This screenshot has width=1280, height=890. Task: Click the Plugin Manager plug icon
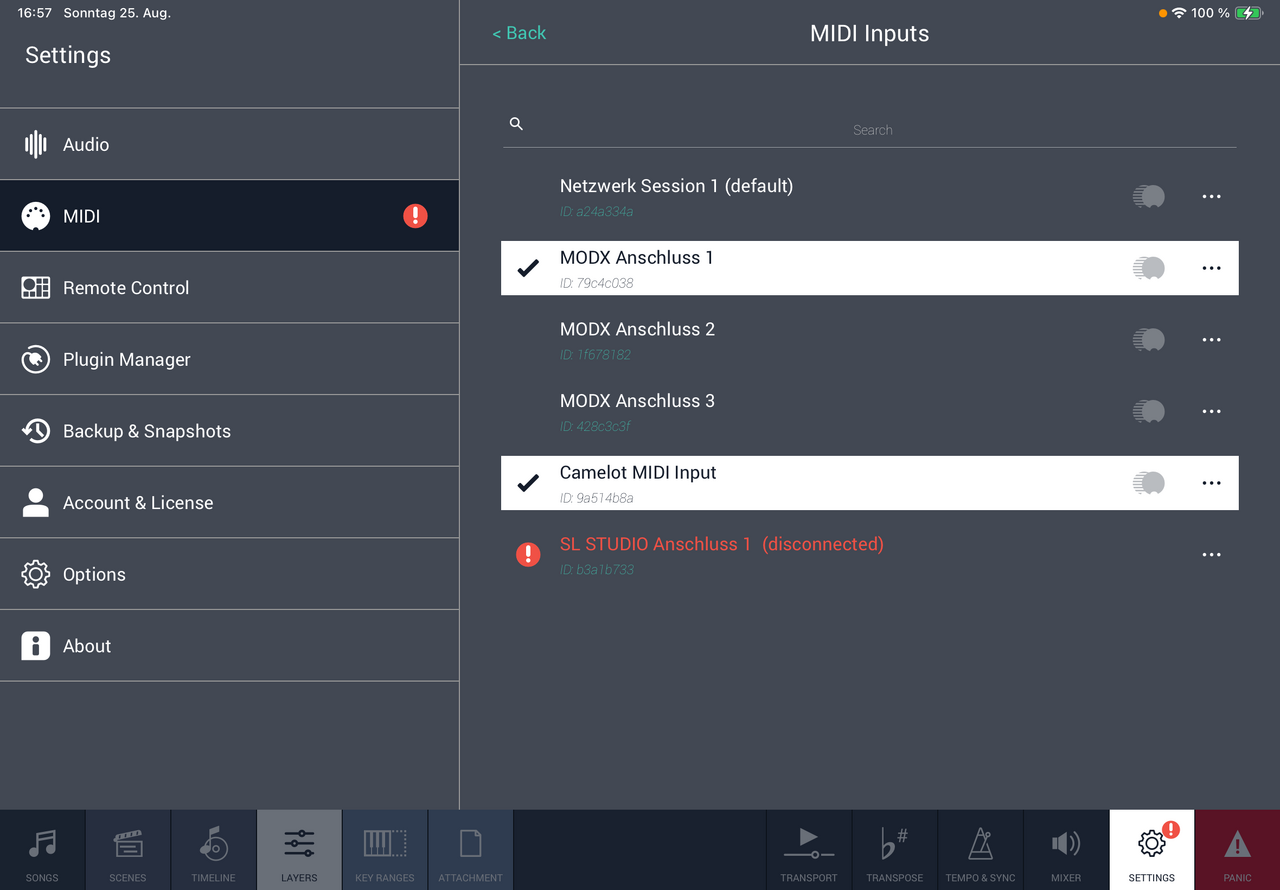click(36, 359)
